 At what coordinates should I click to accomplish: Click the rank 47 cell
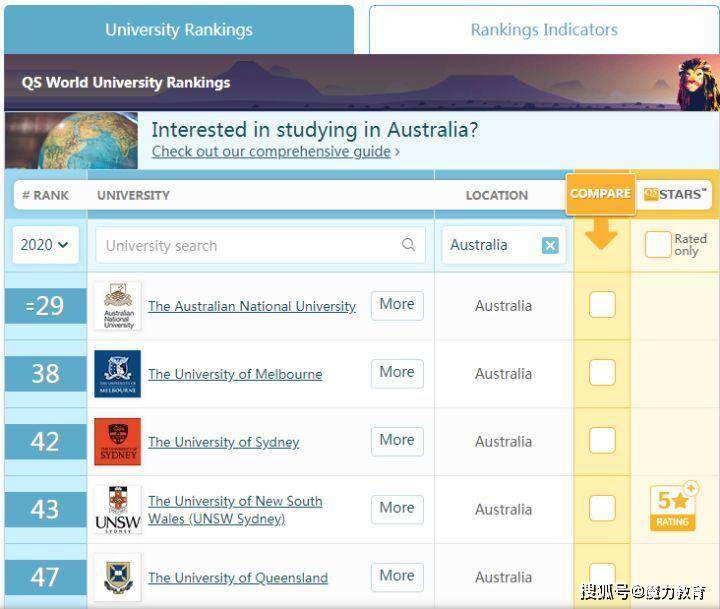pyautogui.click(x=45, y=577)
